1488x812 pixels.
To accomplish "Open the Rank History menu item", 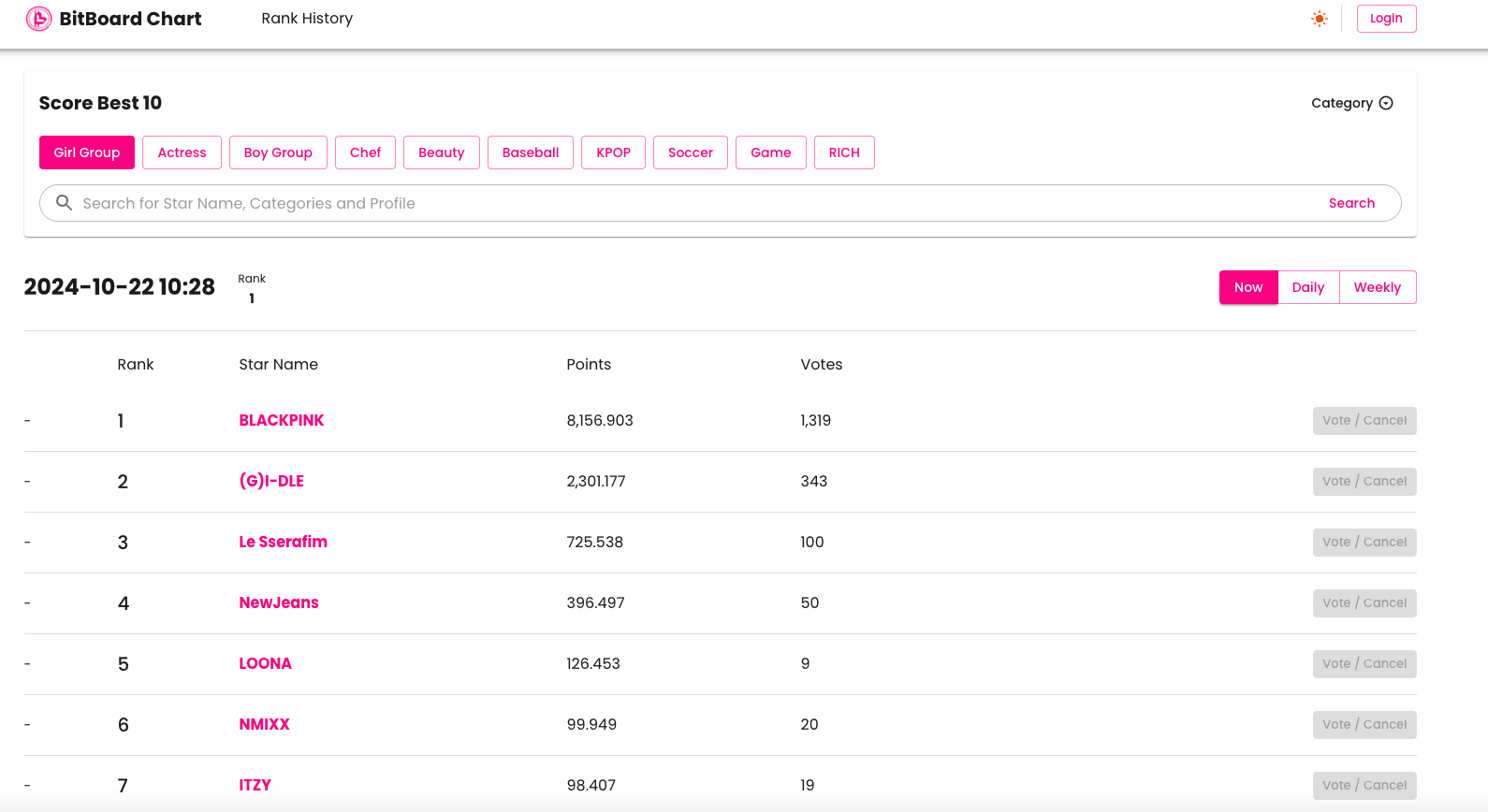I will coord(307,19).
